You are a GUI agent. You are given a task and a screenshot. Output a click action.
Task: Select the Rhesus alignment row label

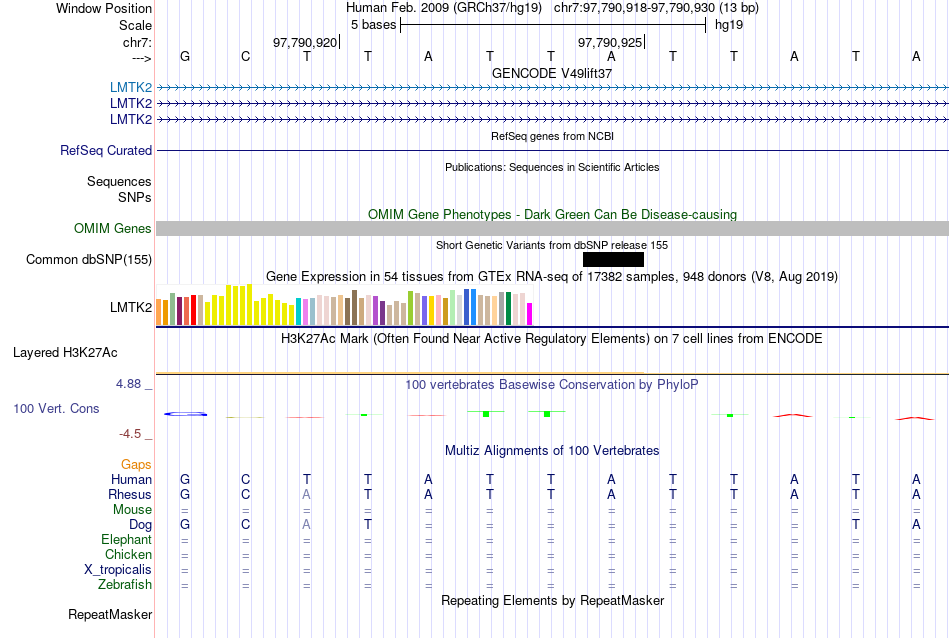(130, 495)
